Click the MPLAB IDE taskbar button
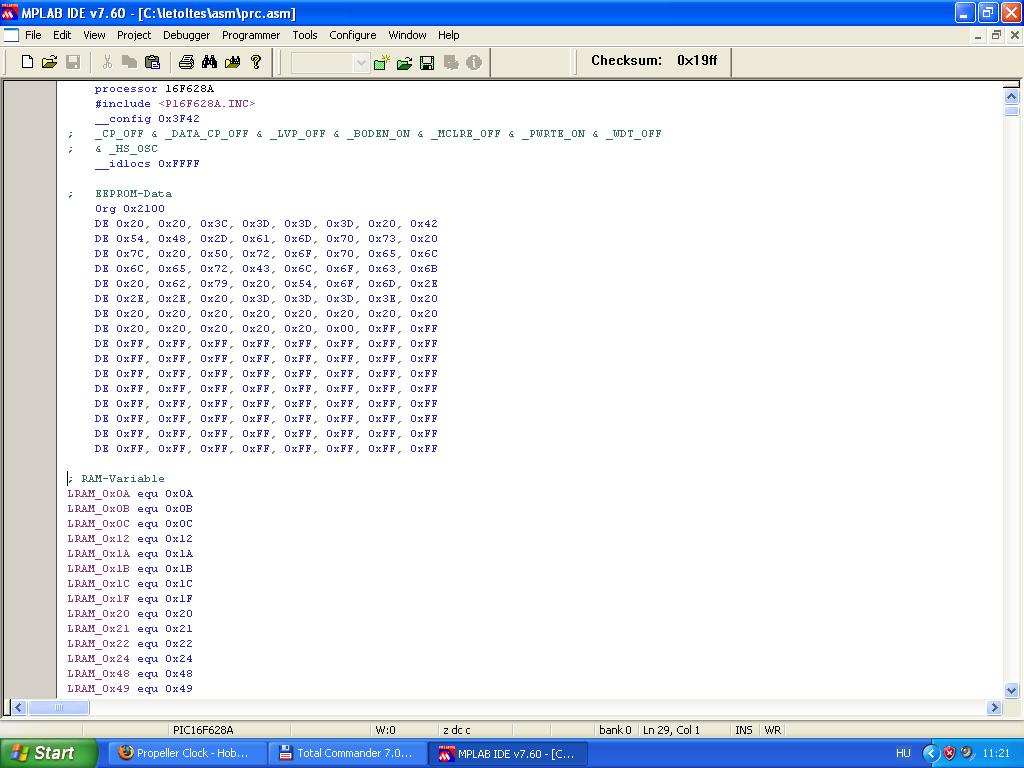 point(507,754)
